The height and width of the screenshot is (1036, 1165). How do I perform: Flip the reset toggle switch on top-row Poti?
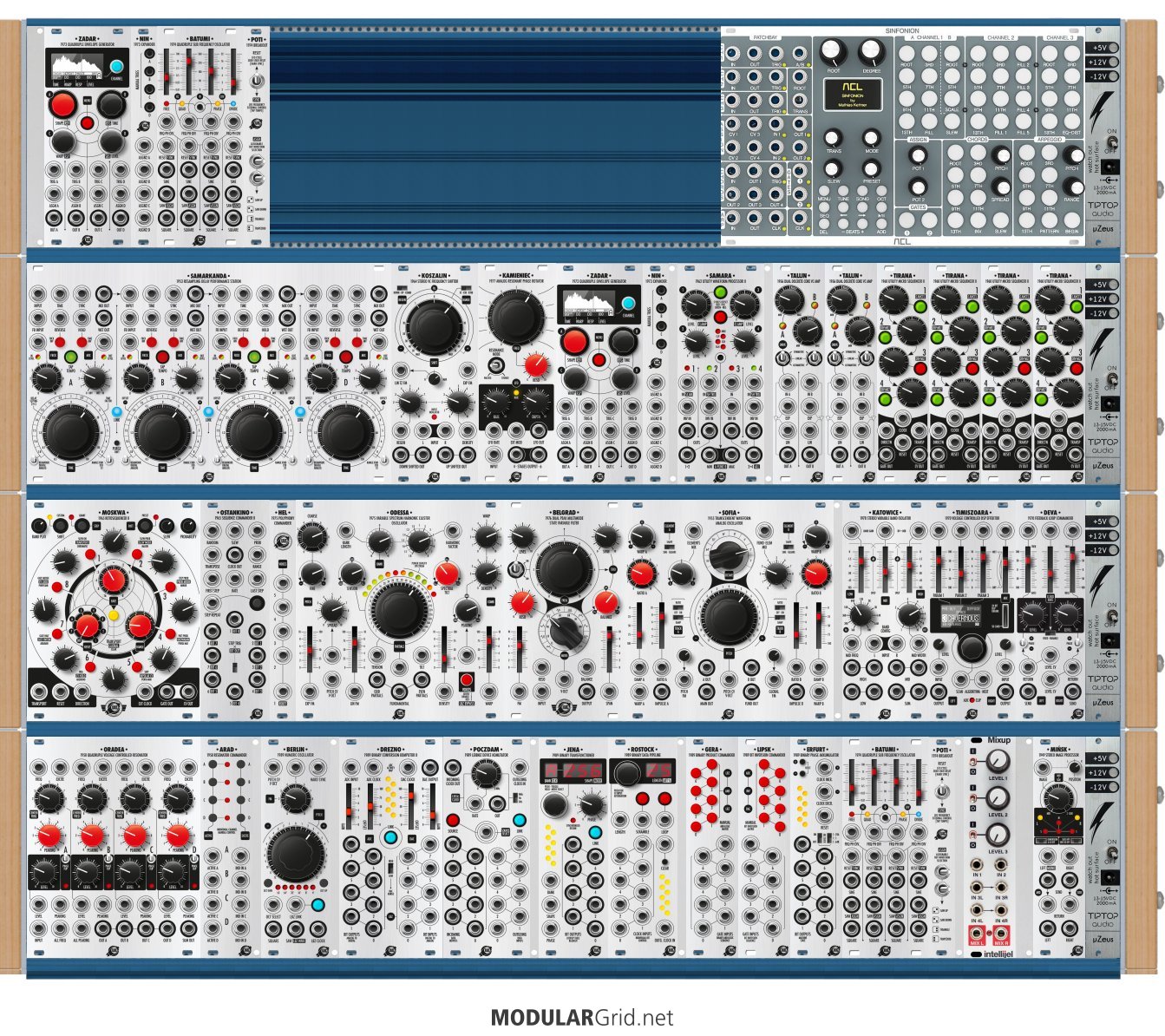click(x=256, y=81)
